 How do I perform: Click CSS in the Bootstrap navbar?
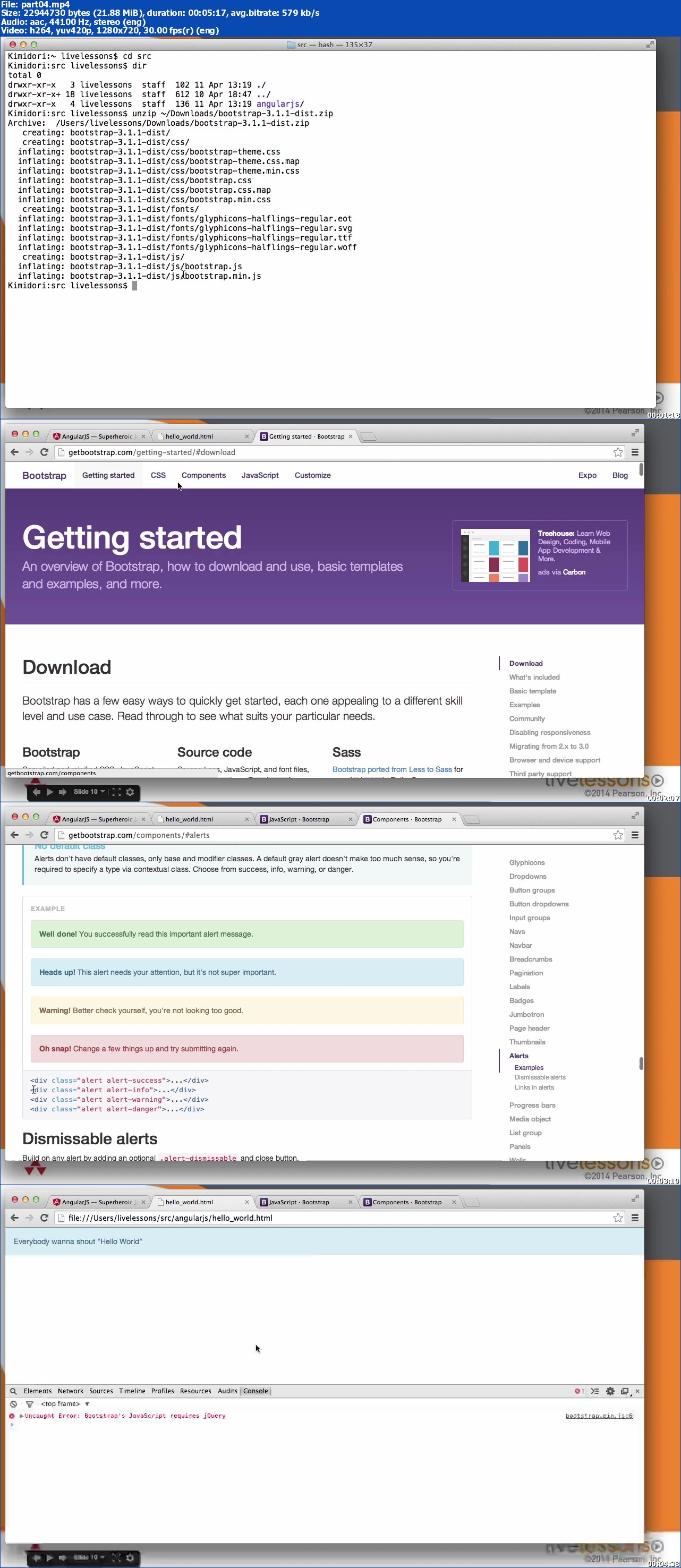tap(158, 475)
